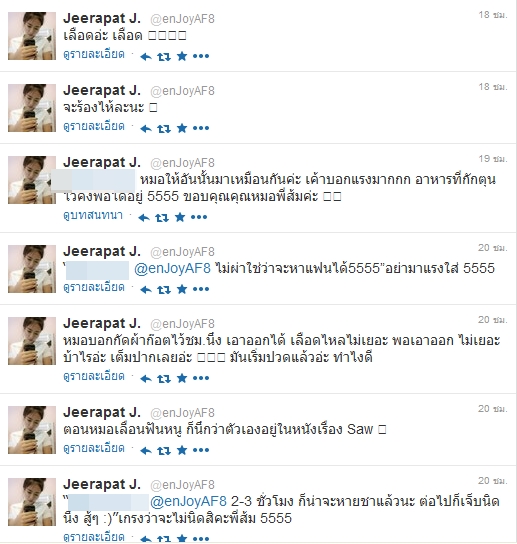This screenshot has height=544, width=517.
Task: Open the grey @enJoyAF8 handle on first tweet
Action: click(x=183, y=19)
